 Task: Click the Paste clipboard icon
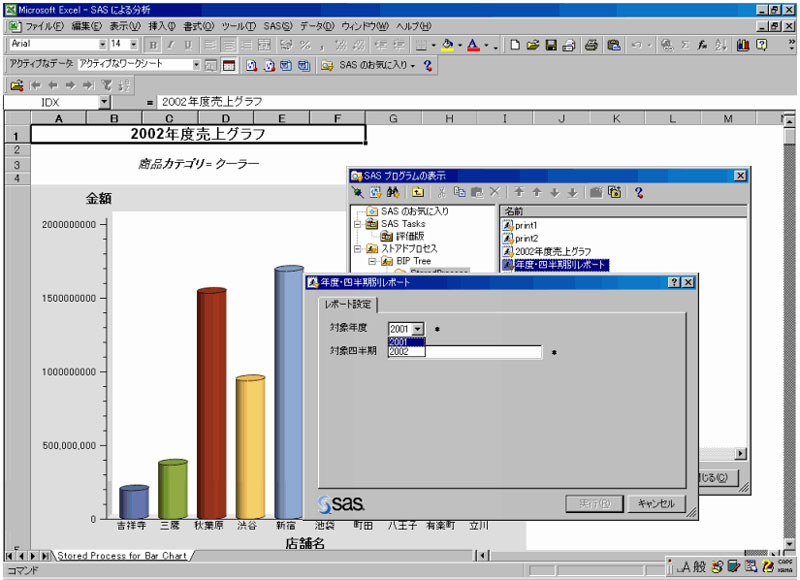[614, 45]
